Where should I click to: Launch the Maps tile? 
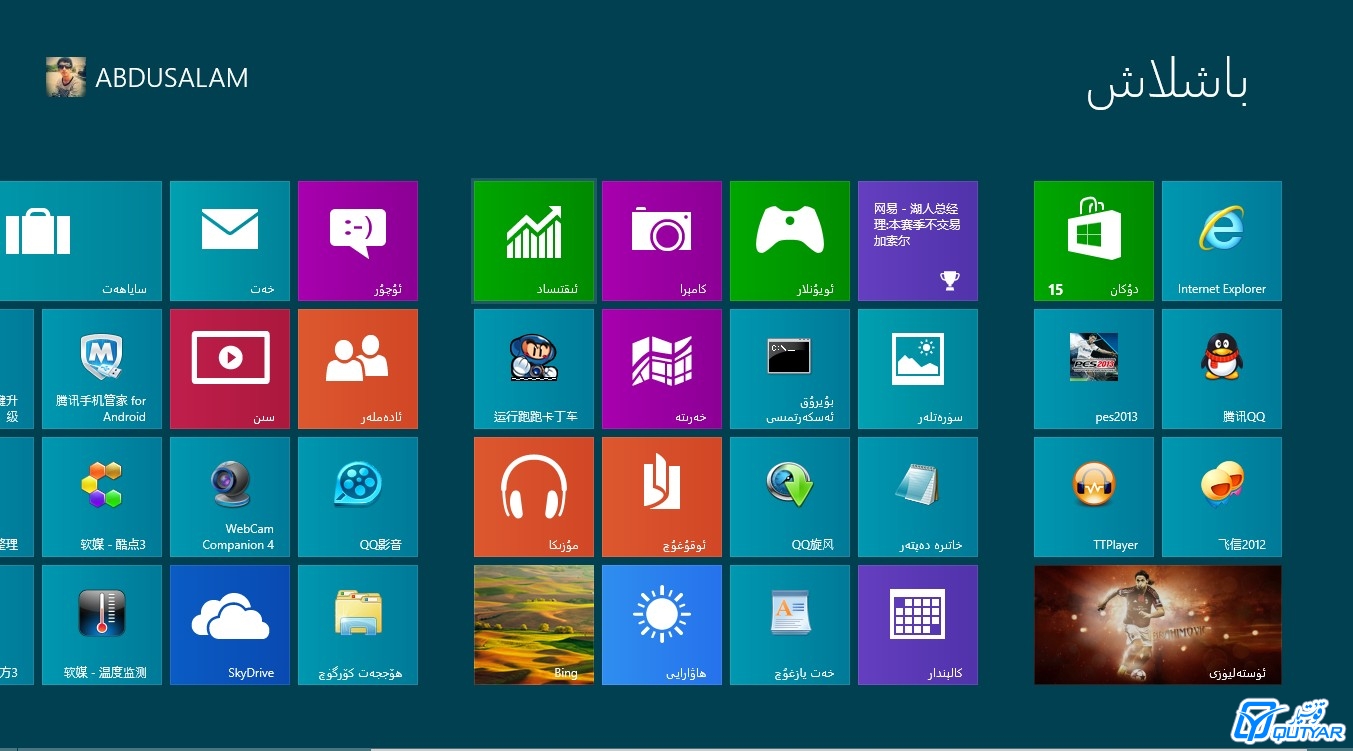point(662,369)
